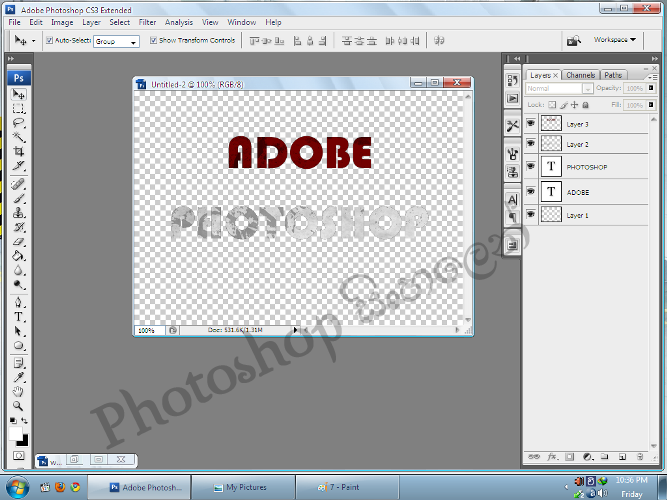
Task: Select the Ellipse shape tool
Action: [19, 345]
